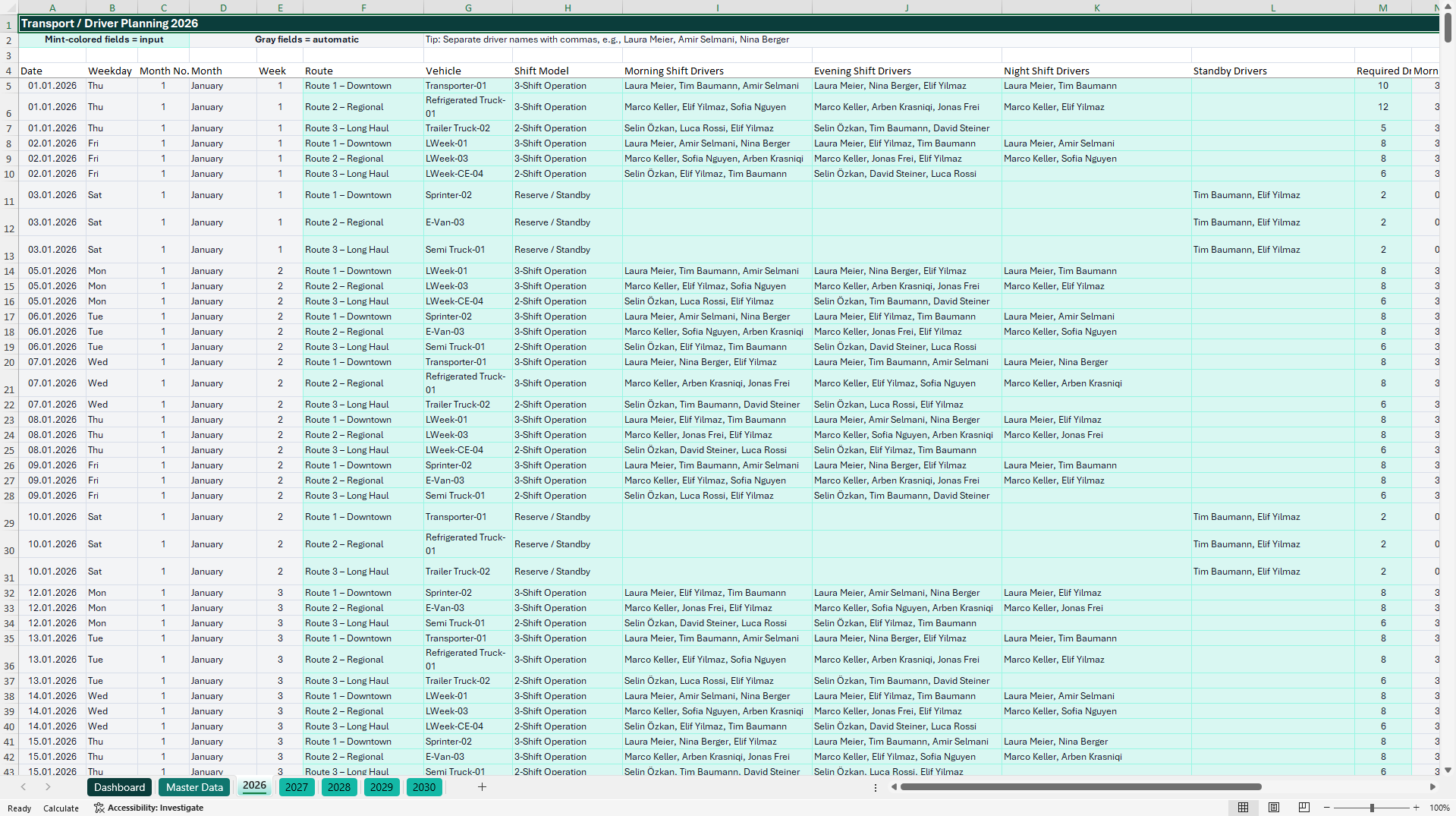Image resolution: width=1456 pixels, height=816 pixels.
Task: Switch to the 2028 sheet tab
Action: coord(339,787)
